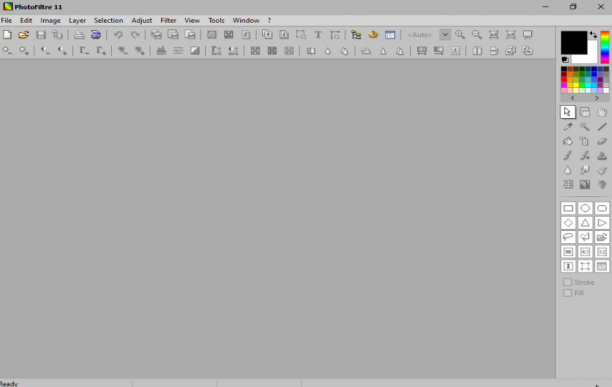
Task: Open a file with the folder icon
Action: (x=24, y=35)
